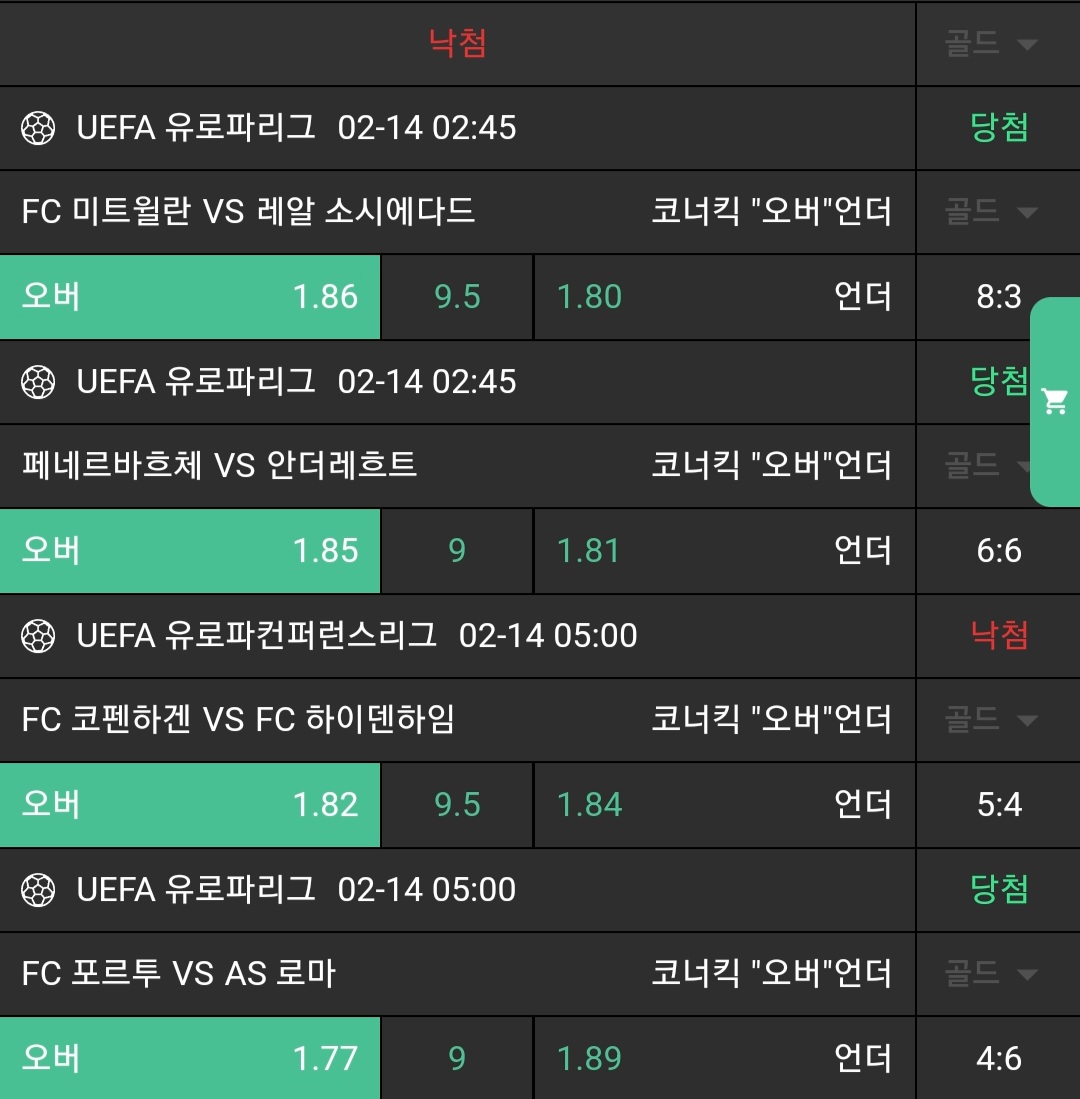Toggle the 오버 1.82 bet option
The width and height of the screenshot is (1080, 1099).
pos(190,805)
